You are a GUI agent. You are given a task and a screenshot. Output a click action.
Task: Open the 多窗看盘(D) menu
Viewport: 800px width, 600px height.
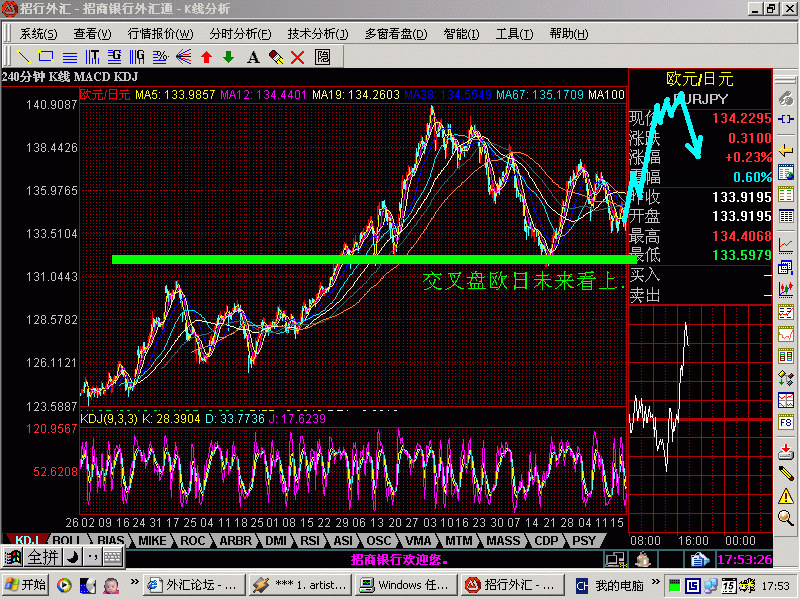coord(396,34)
